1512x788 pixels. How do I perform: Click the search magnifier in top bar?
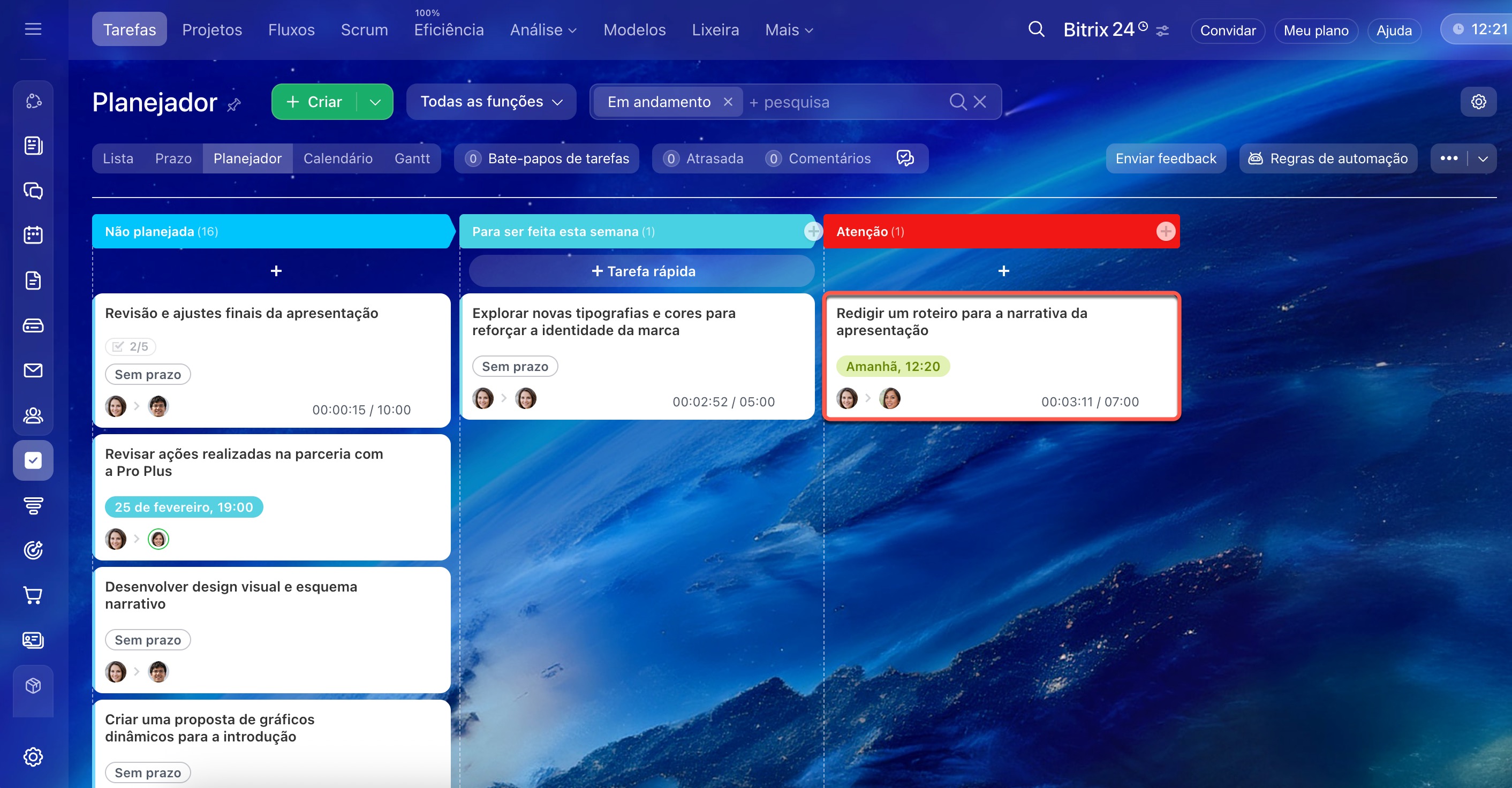tap(1036, 29)
